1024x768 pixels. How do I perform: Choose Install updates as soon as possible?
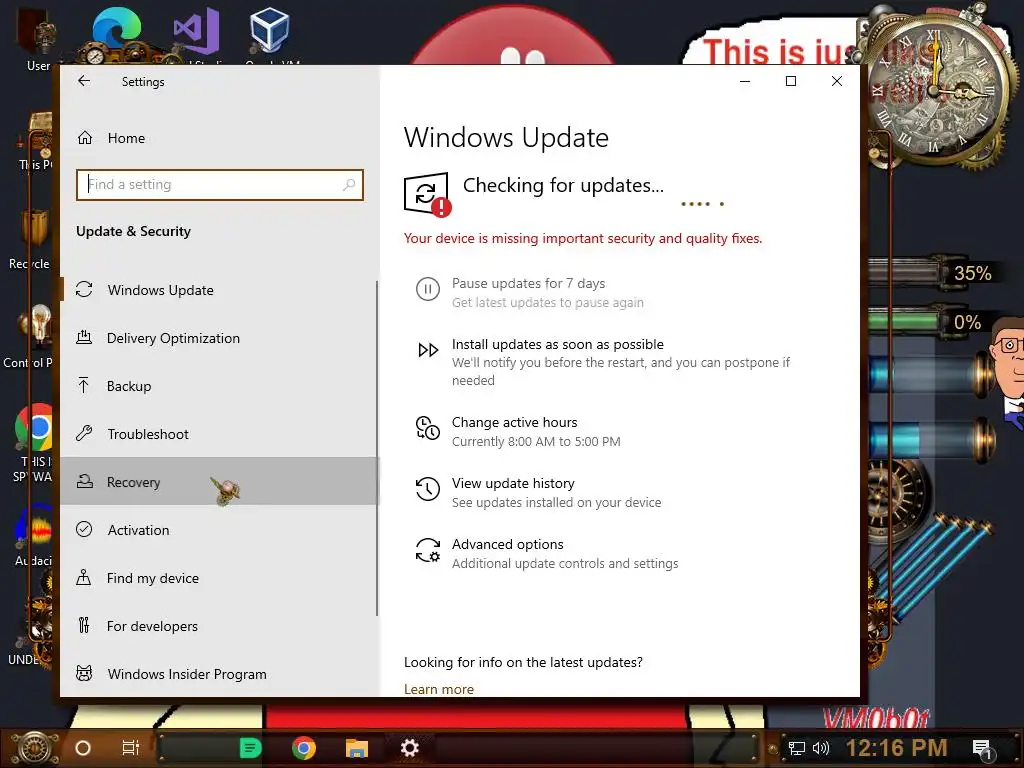558,344
